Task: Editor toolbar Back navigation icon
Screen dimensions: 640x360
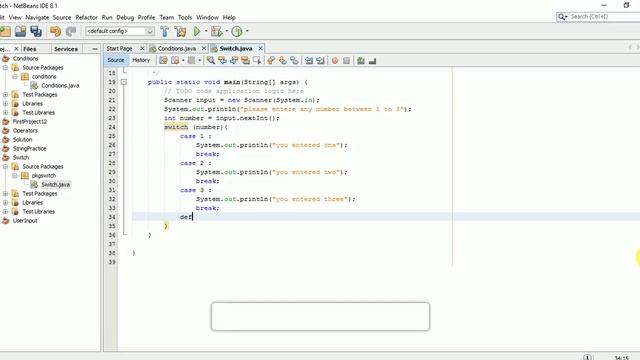Action: click(175, 61)
